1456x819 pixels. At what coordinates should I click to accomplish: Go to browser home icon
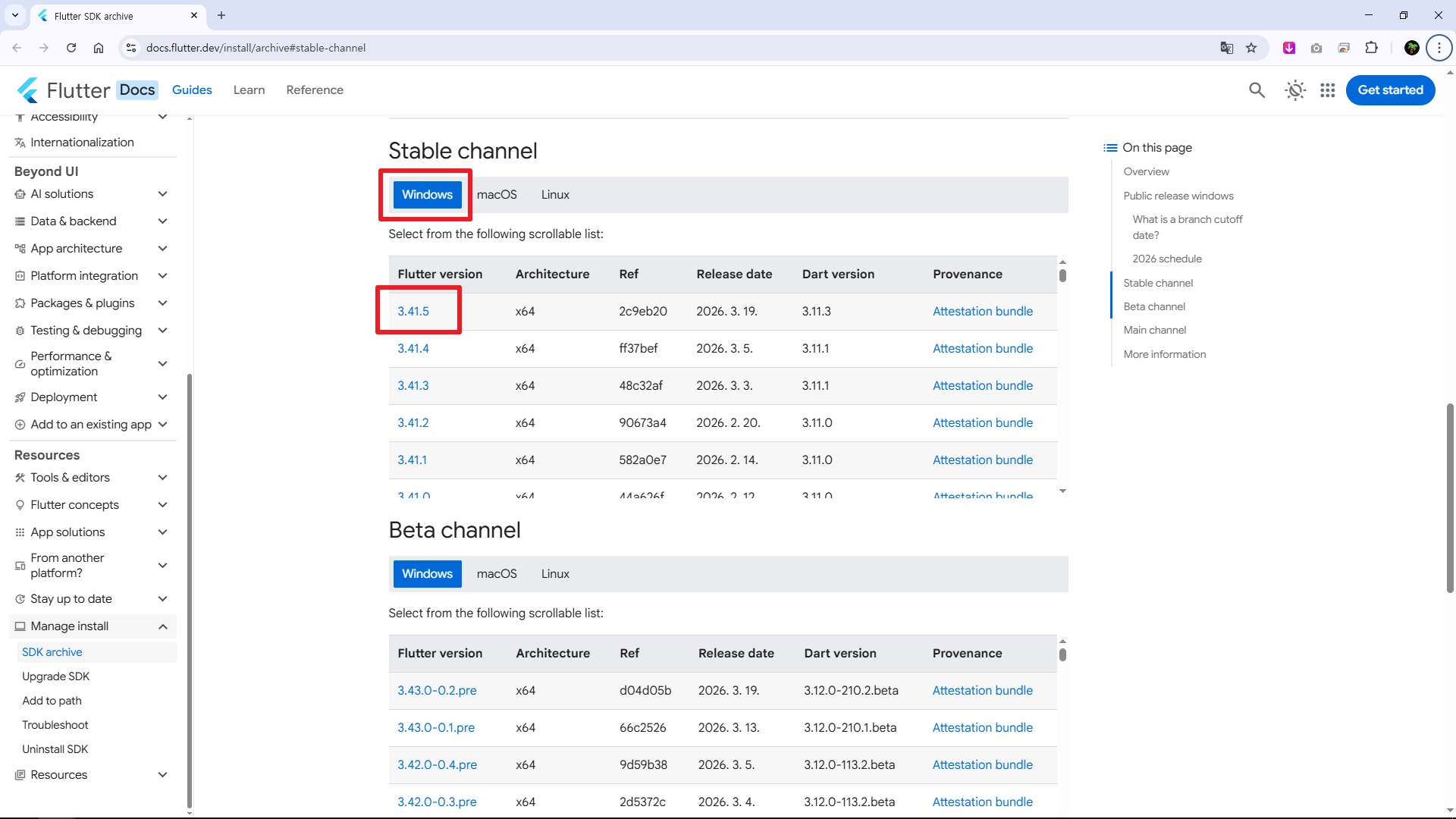point(99,48)
